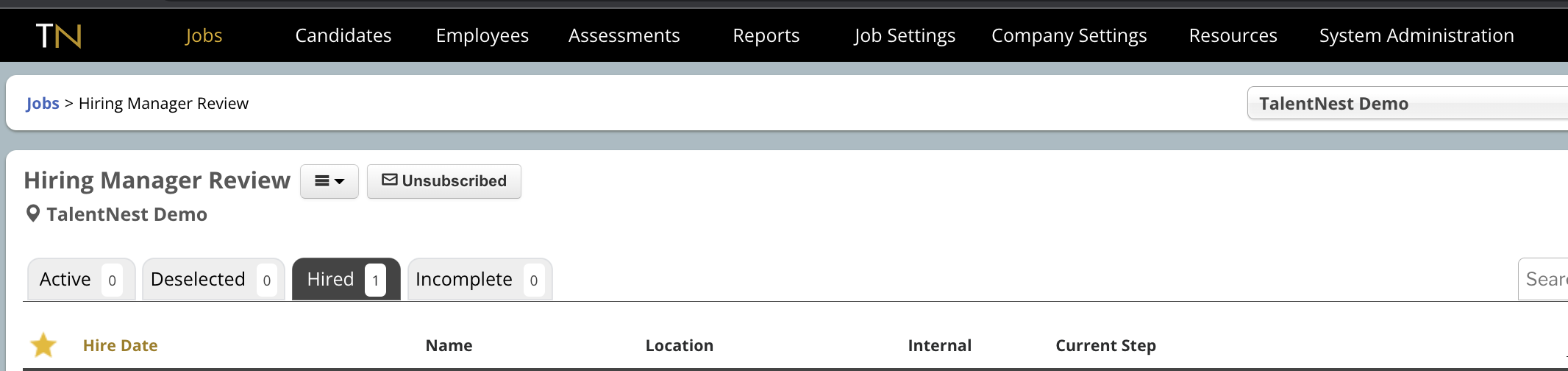Switch to the Incomplete candidates tab
The width and height of the screenshot is (1568, 371).
pos(480,280)
